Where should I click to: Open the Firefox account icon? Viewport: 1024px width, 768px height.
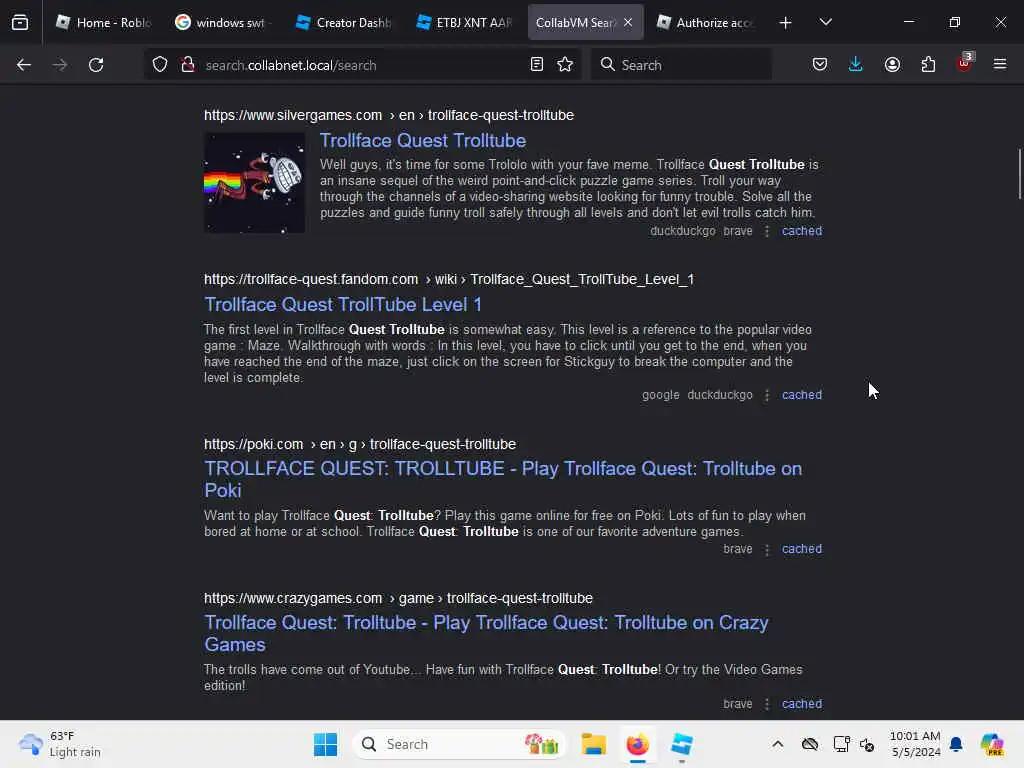click(892, 65)
